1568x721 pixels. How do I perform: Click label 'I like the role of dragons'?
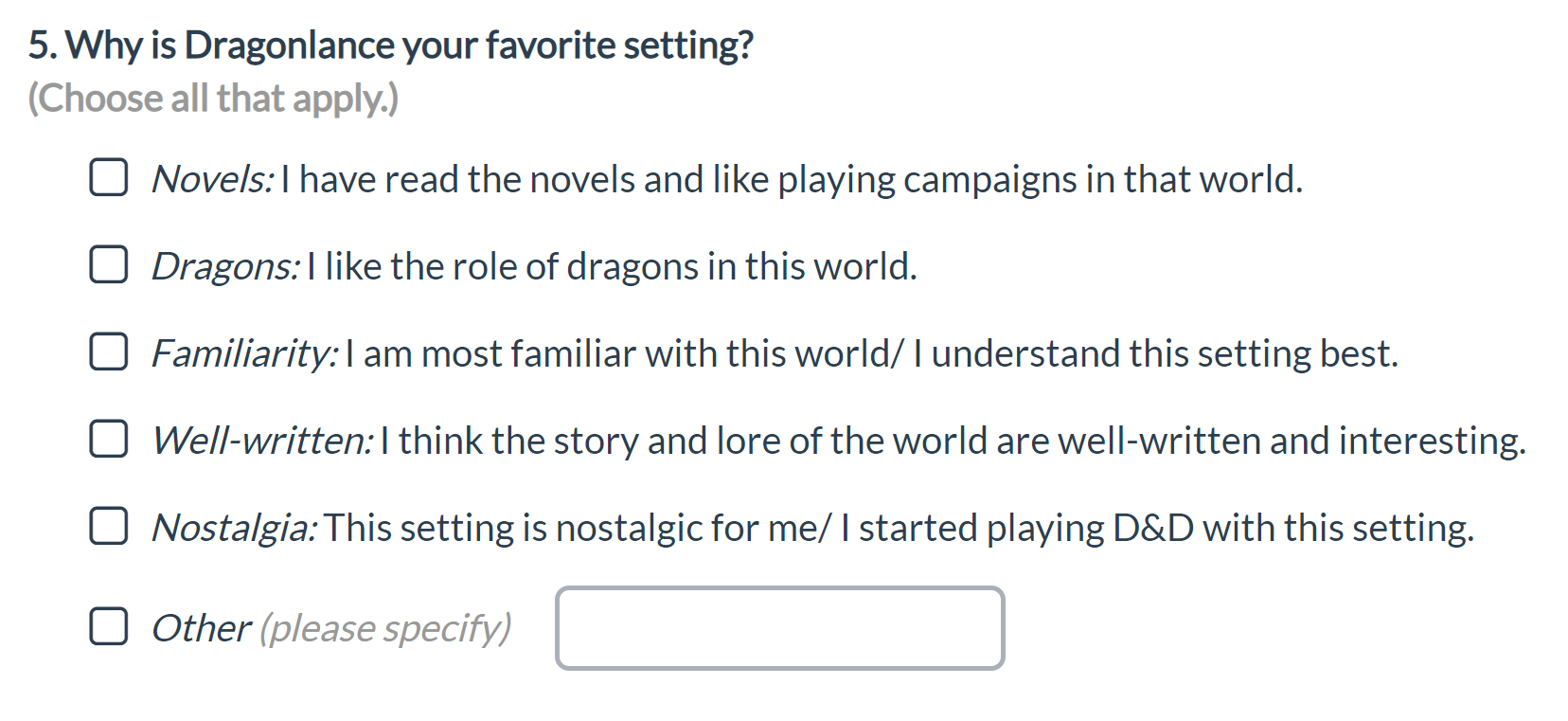(x=611, y=266)
